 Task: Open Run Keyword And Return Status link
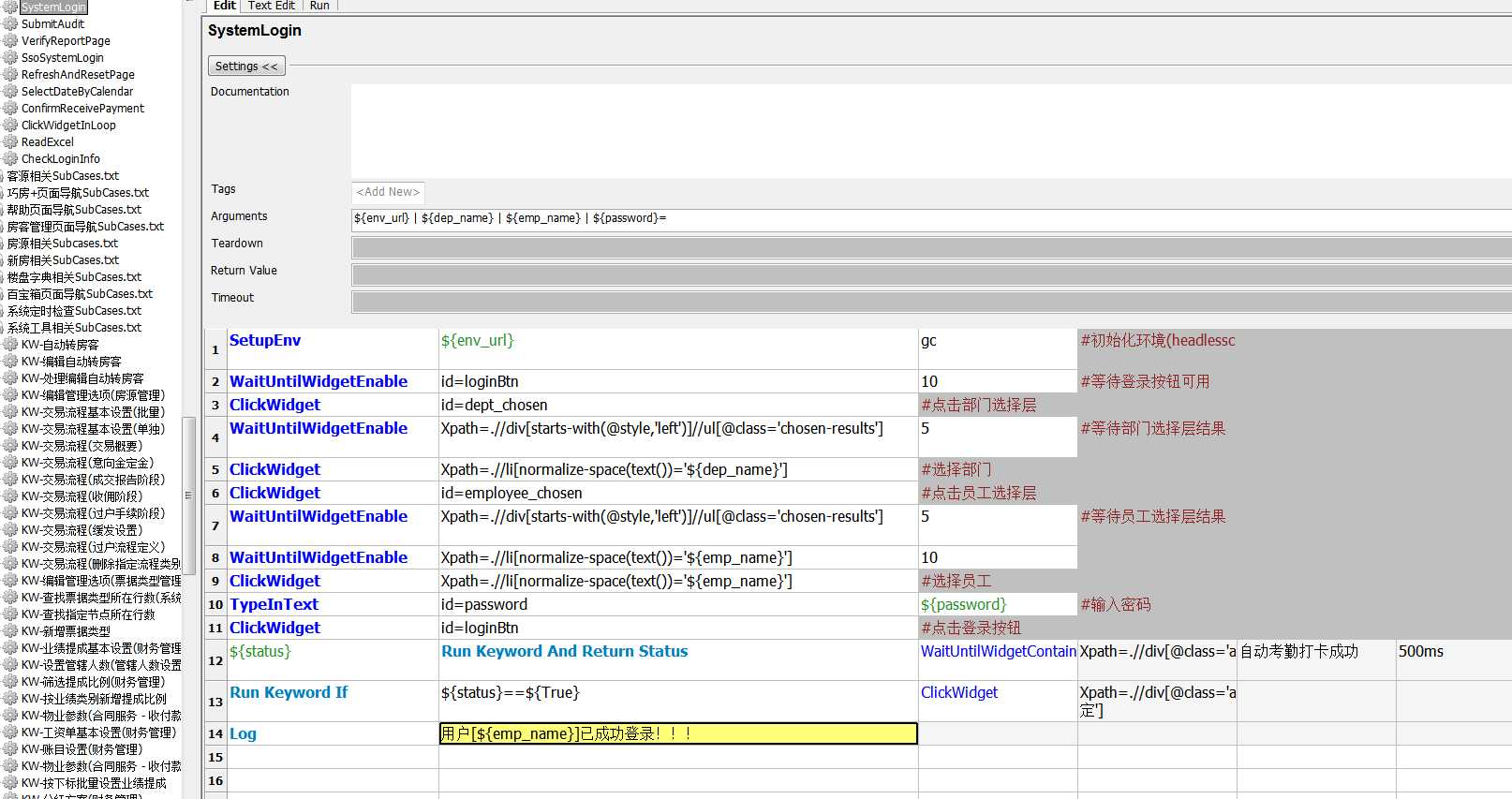(564, 651)
